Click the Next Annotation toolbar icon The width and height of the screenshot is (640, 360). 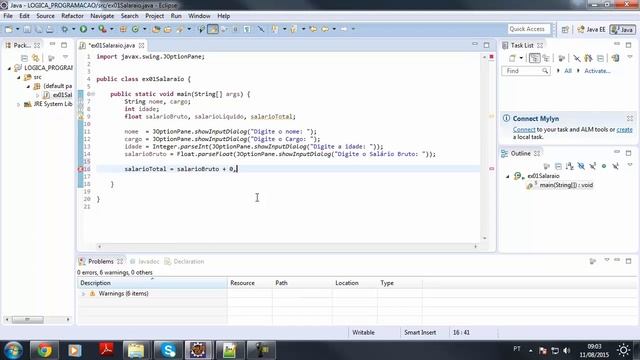point(275,29)
